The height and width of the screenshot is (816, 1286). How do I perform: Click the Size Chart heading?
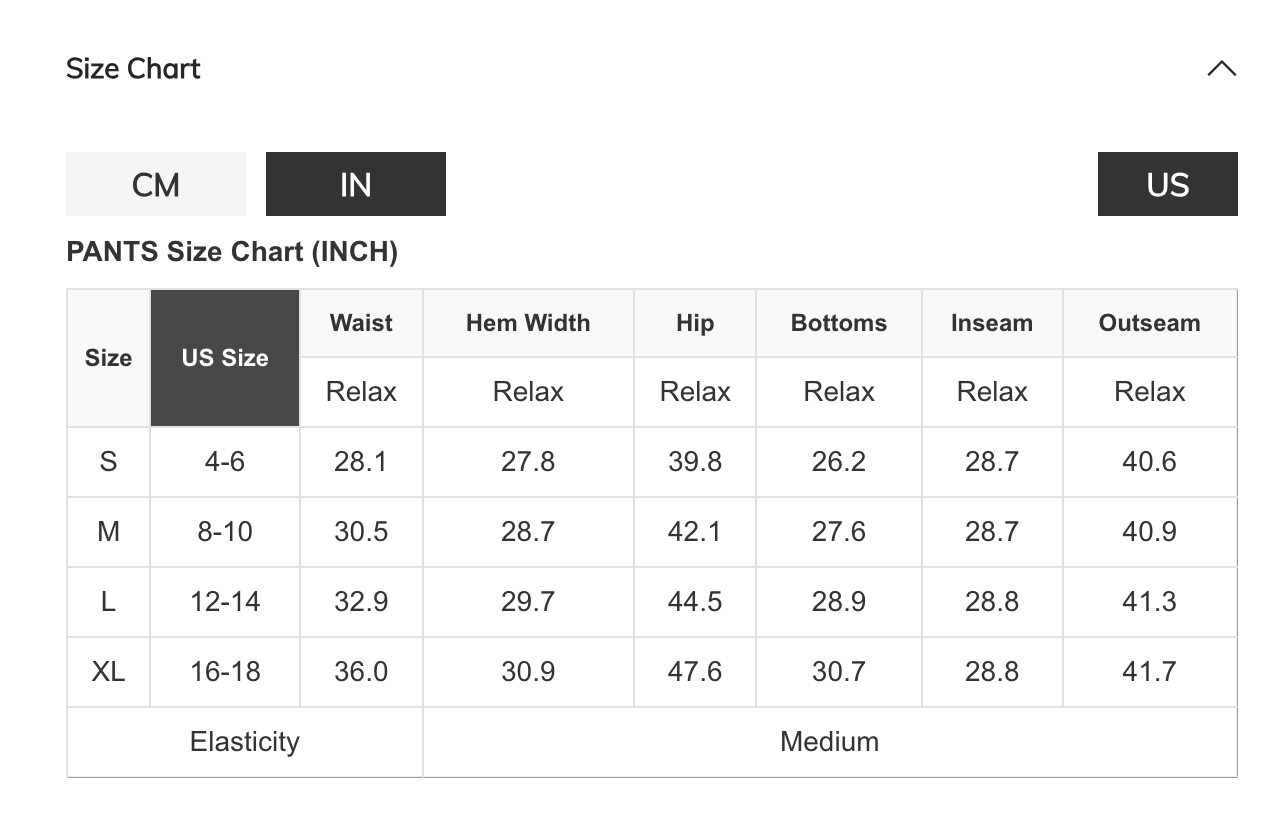click(133, 69)
